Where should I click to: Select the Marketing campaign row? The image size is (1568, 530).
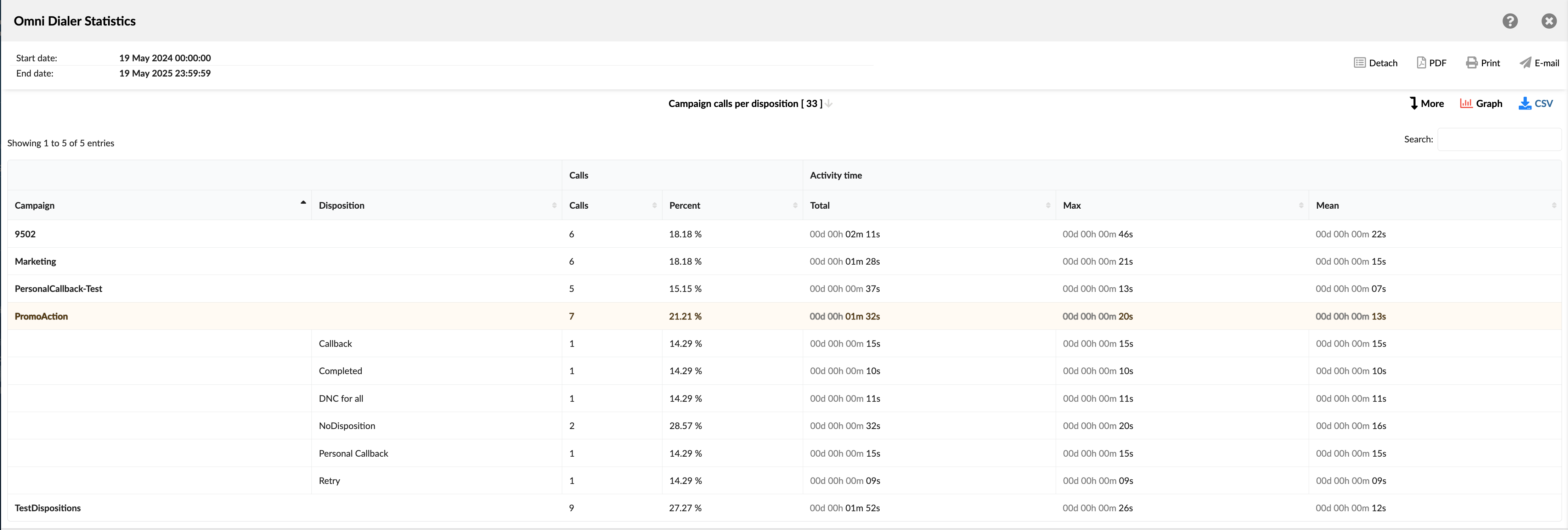pos(35,261)
